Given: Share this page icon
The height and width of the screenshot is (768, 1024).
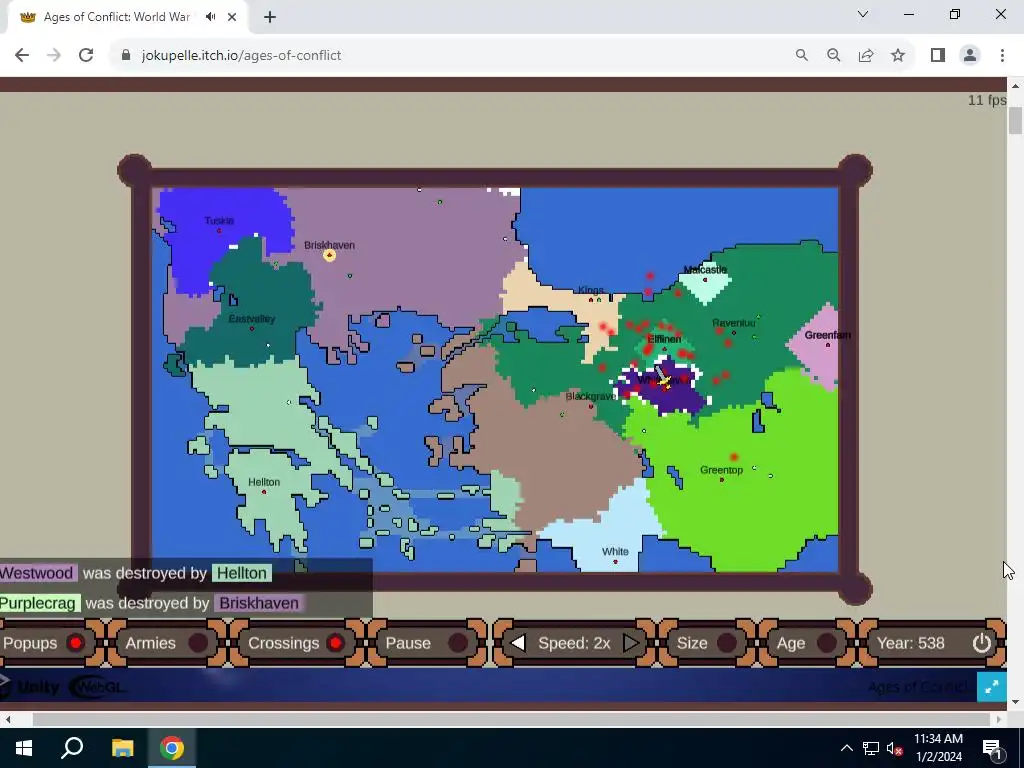Looking at the screenshot, I should point(866,56).
